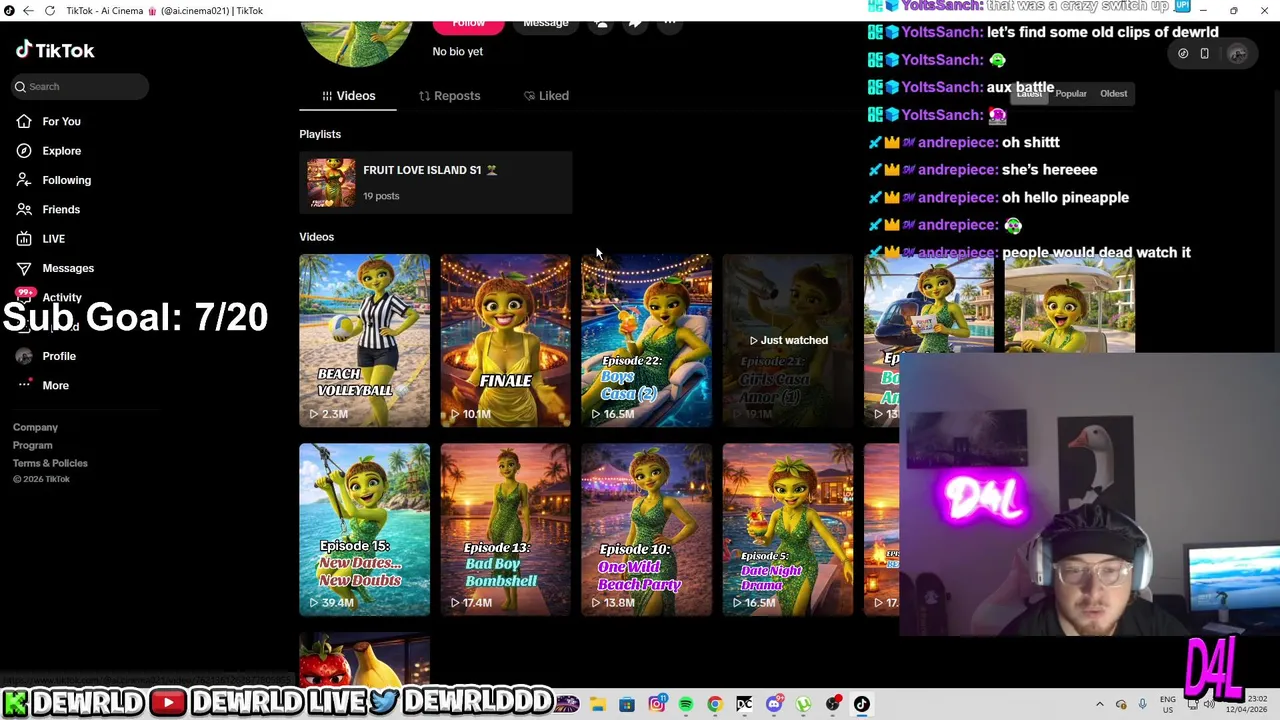Open Episode 15 New Dates video
This screenshot has width=1280, height=720.
(x=364, y=529)
